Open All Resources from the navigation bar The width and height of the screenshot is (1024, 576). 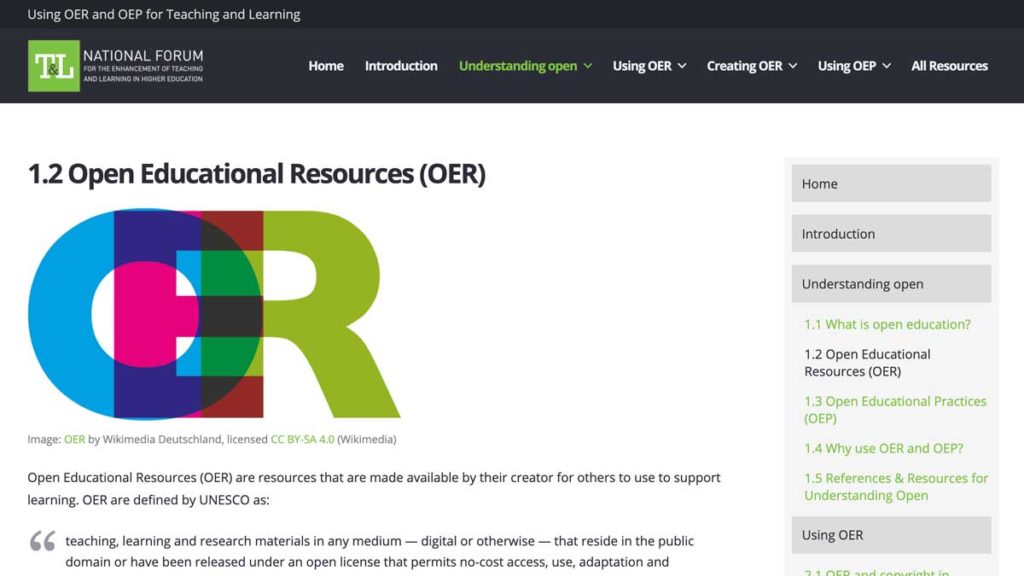click(949, 65)
